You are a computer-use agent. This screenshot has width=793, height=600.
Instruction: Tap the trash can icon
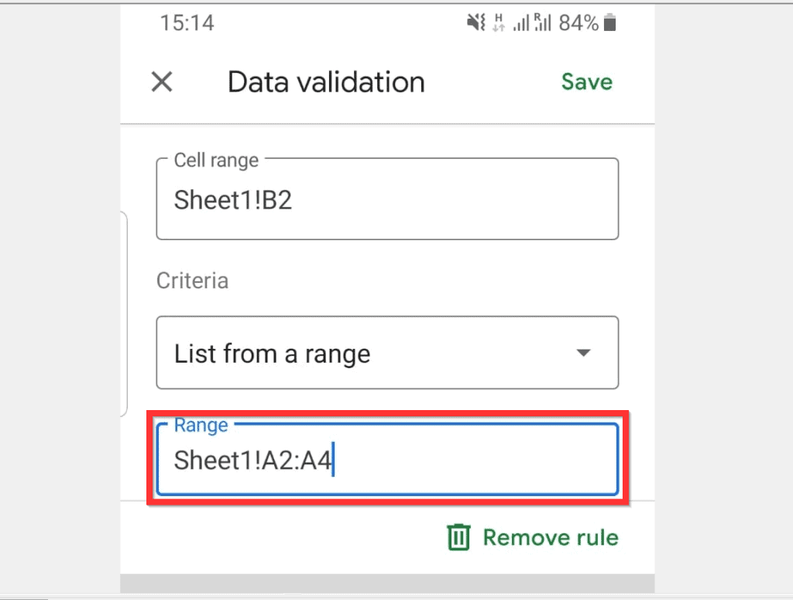click(x=459, y=537)
